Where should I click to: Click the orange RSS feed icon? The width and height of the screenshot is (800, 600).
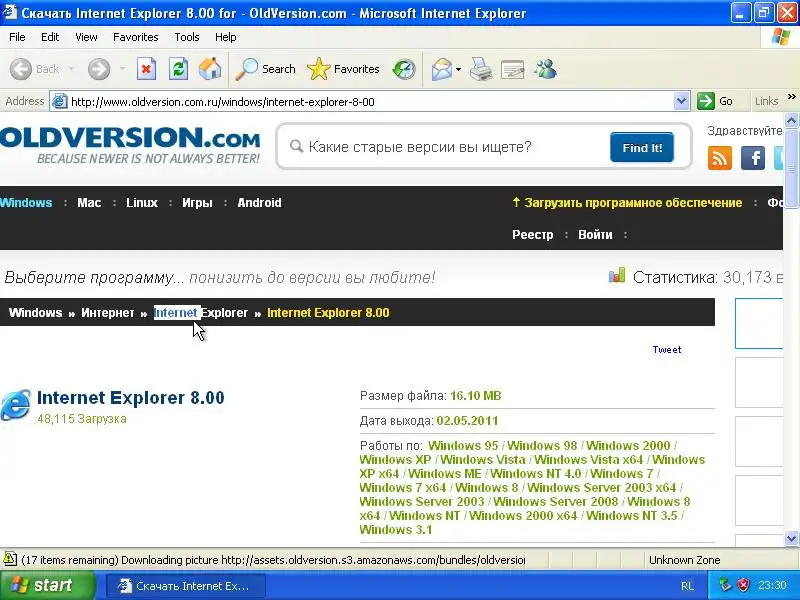(x=720, y=158)
